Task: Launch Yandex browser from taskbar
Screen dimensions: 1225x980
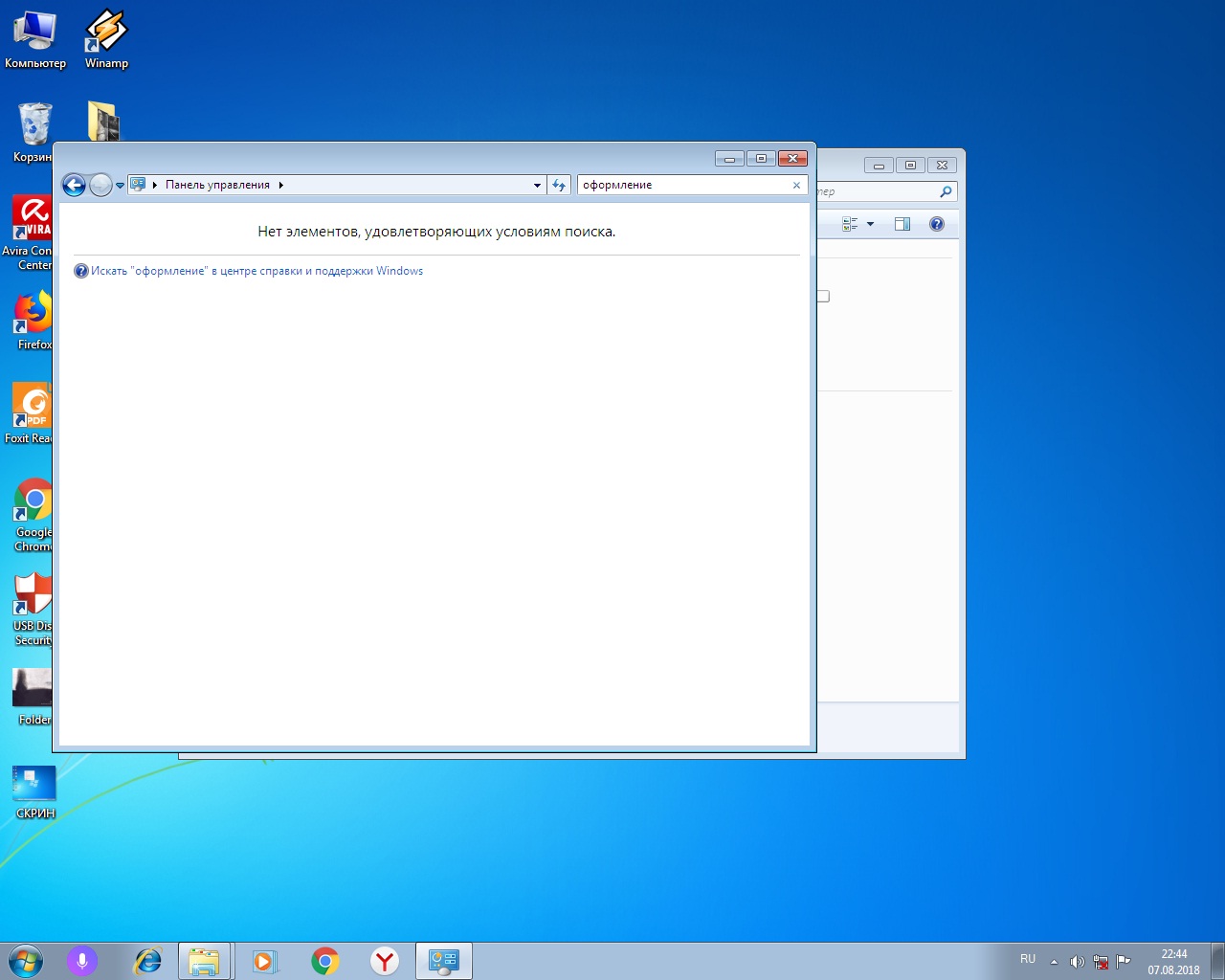Action: (x=385, y=961)
